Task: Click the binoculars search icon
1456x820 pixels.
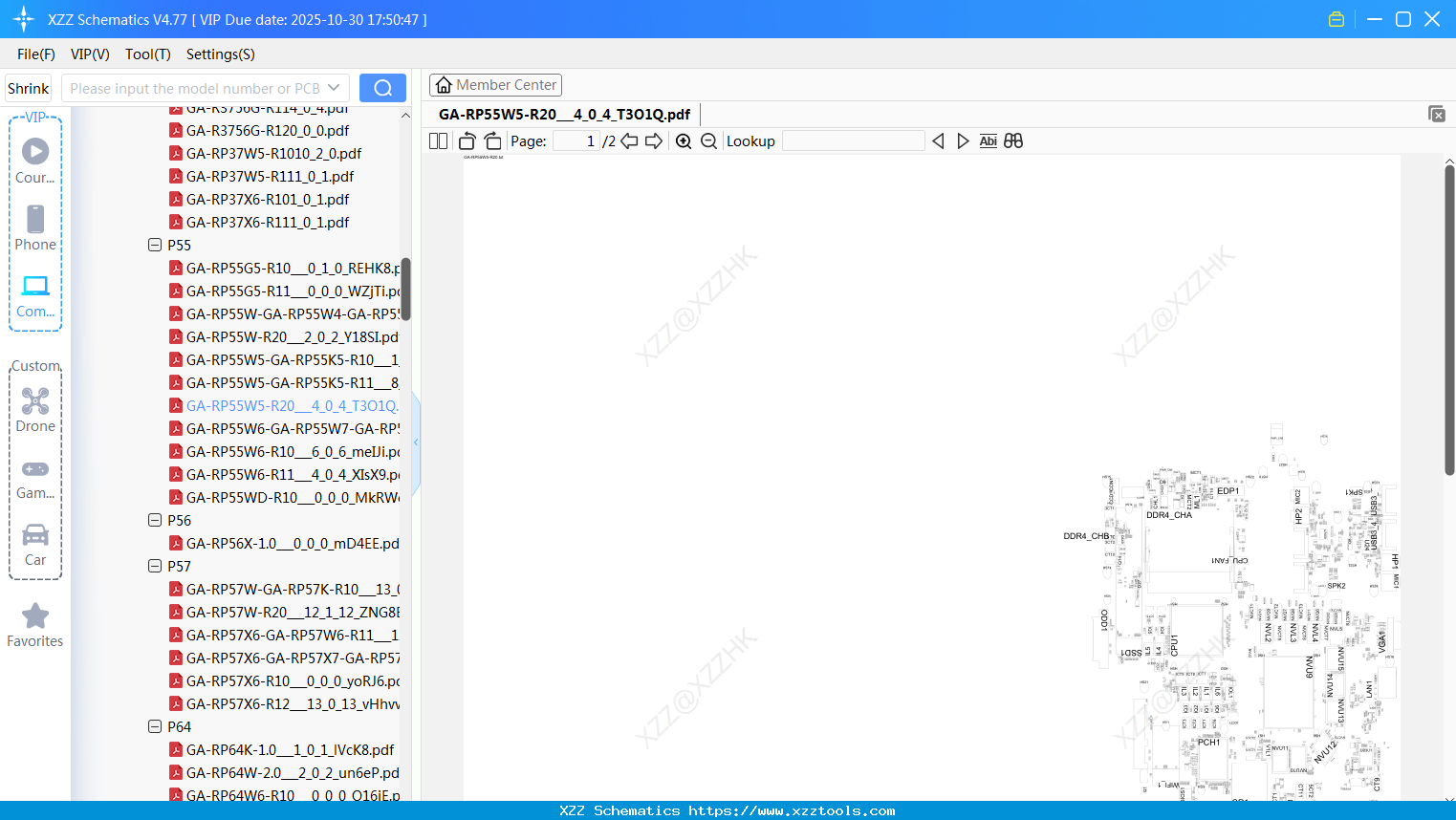Action: coord(1013,140)
